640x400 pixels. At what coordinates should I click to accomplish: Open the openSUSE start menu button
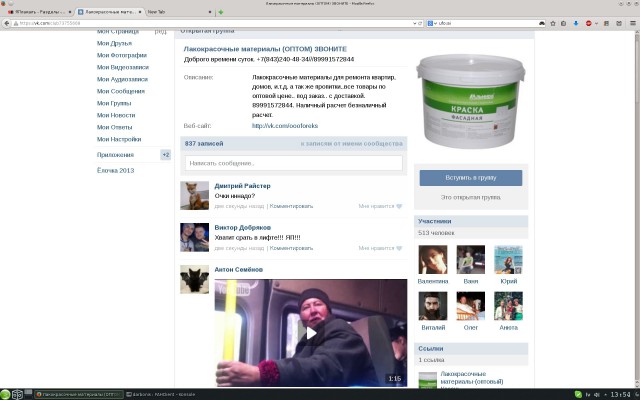(x=5, y=394)
